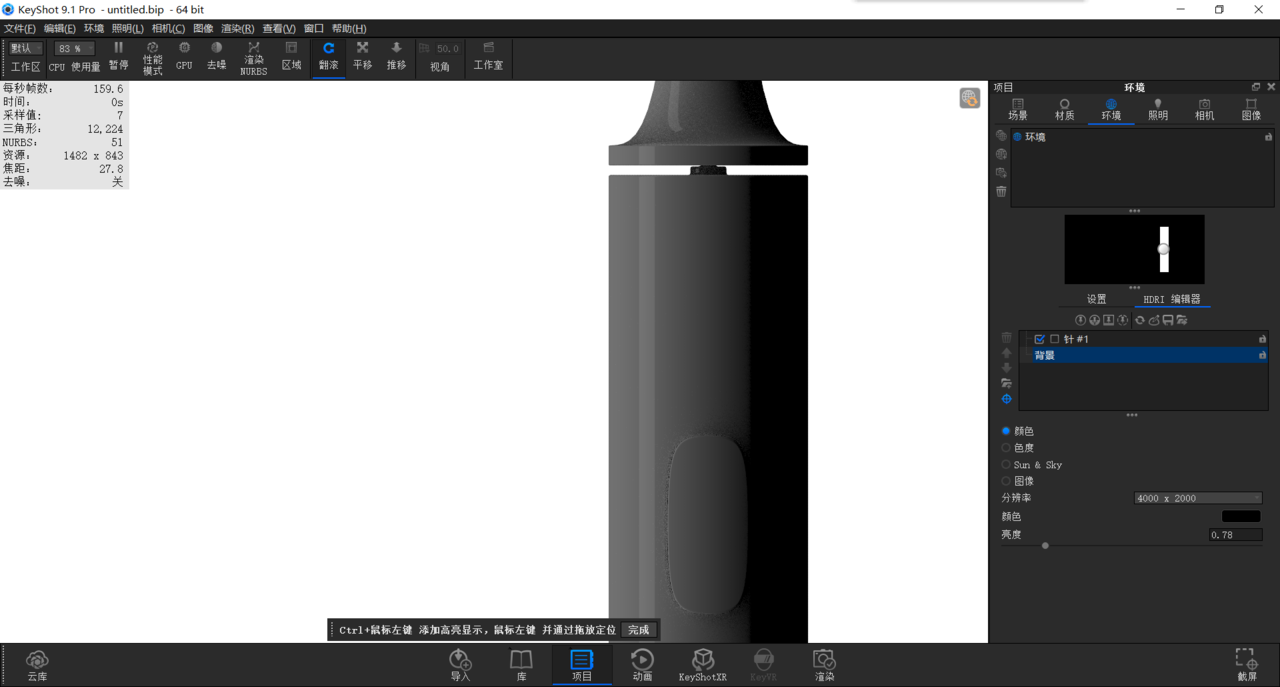The height and width of the screenshot is (687, 1280).
Task: Toggle 渲染 NURBS rendering
Action: point(253,58)
